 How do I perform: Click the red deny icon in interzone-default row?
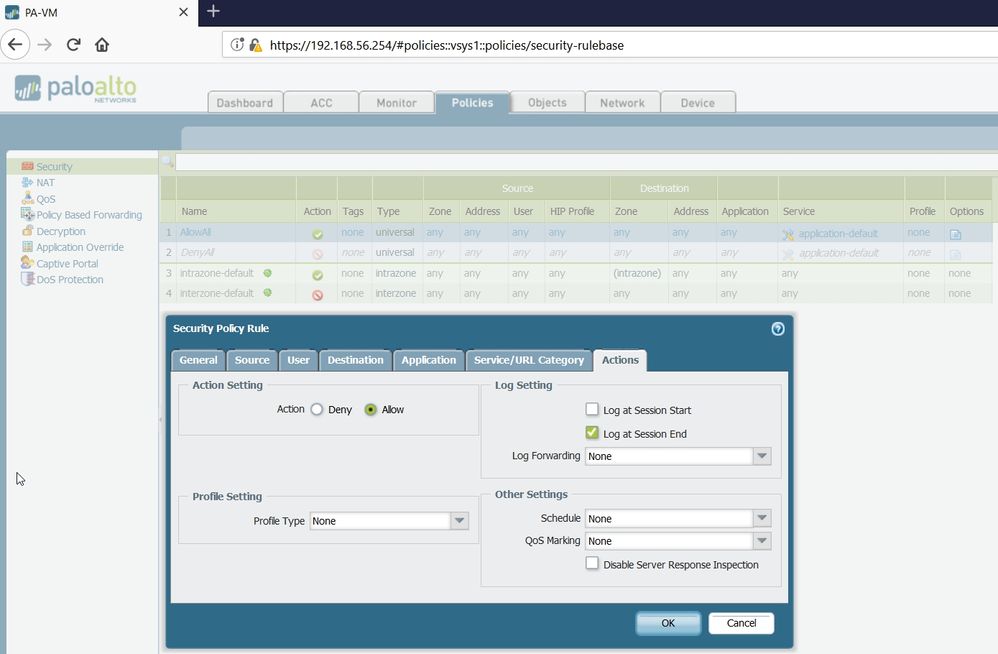(317, 295)
